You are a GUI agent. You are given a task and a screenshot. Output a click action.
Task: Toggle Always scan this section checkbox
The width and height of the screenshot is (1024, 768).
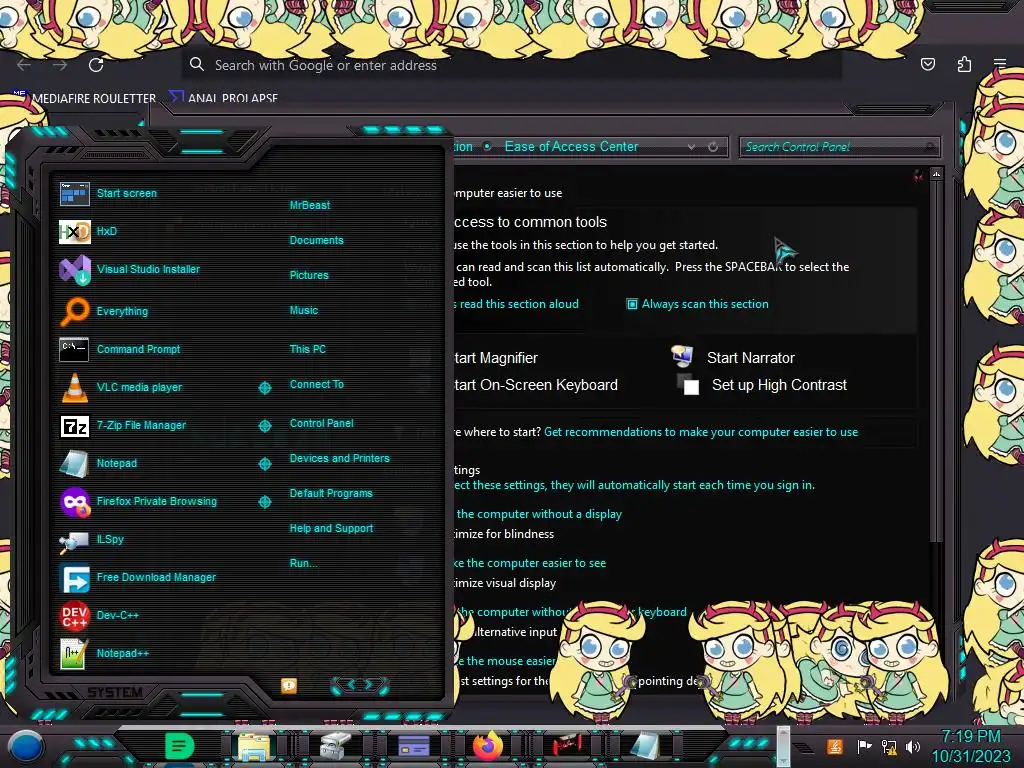632,304
